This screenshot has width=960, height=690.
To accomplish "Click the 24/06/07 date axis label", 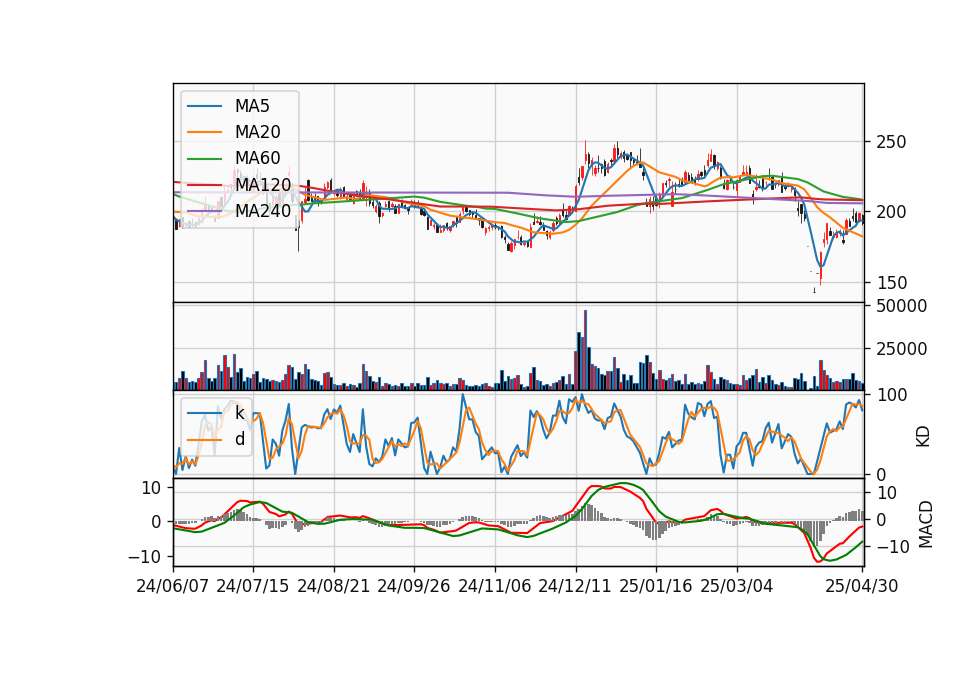I will [172, 586].
